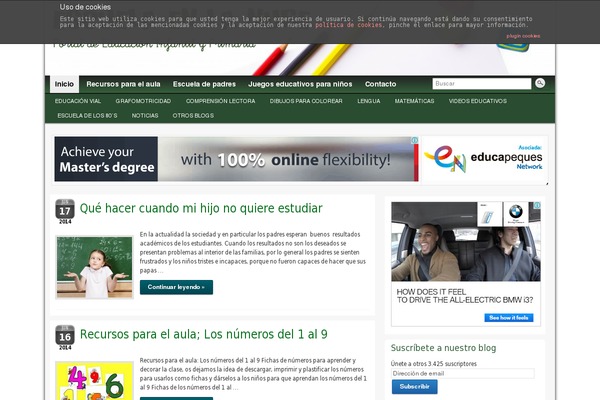Click the Achieve your Master's degree banner
The width and height of the screenshot is (600, 400).
click(236, 159)
